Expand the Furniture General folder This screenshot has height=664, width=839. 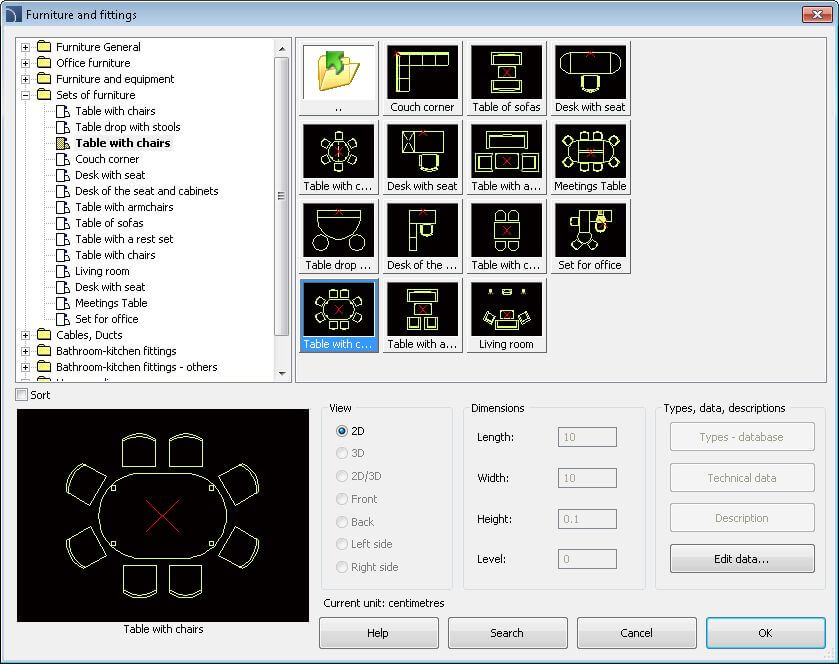(26, 47)
